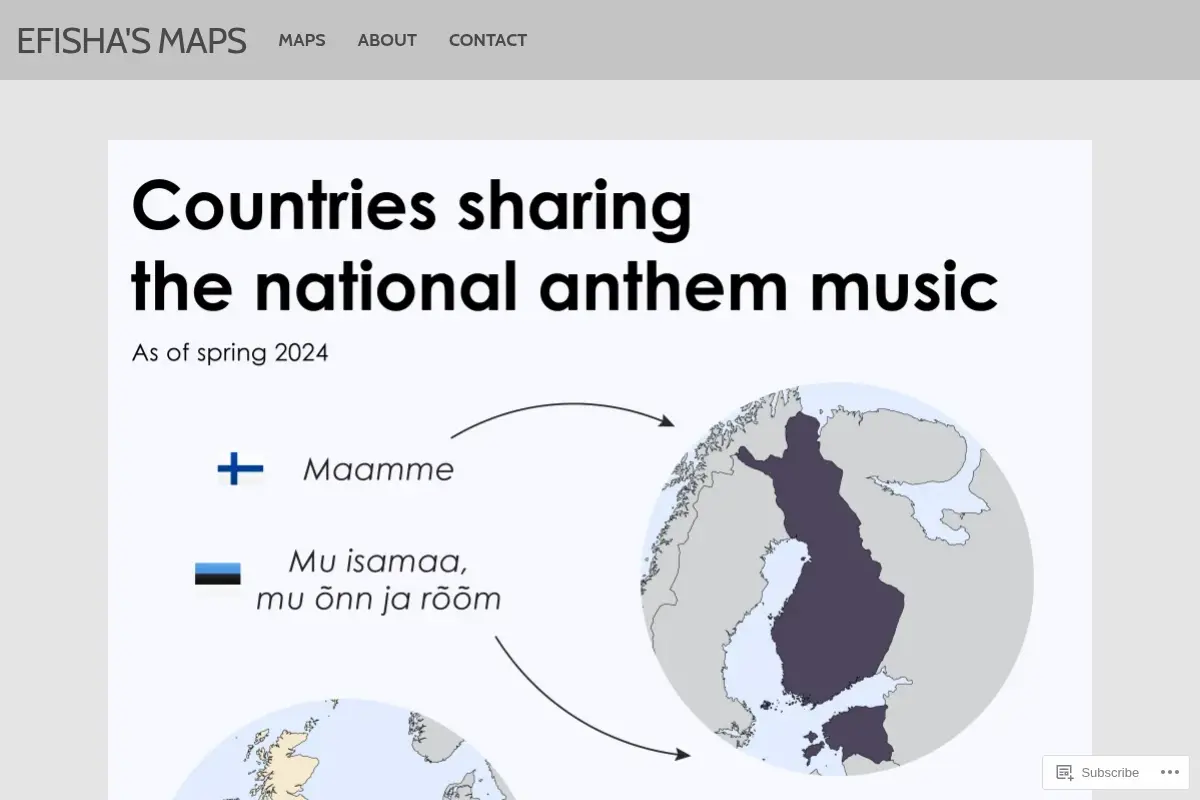The width and height of the screenshot is (1200, 800).
Task: Click the Subscribe button
Action: 1097,772
